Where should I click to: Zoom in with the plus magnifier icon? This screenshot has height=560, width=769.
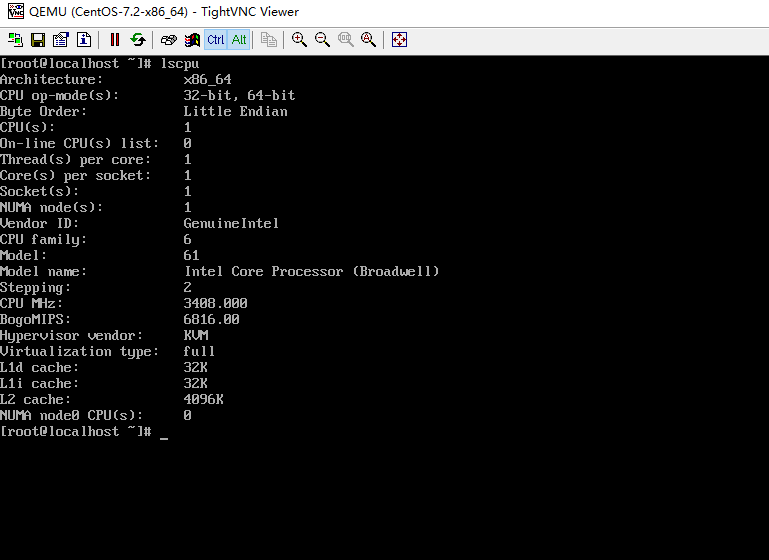(x=299, y=40)
